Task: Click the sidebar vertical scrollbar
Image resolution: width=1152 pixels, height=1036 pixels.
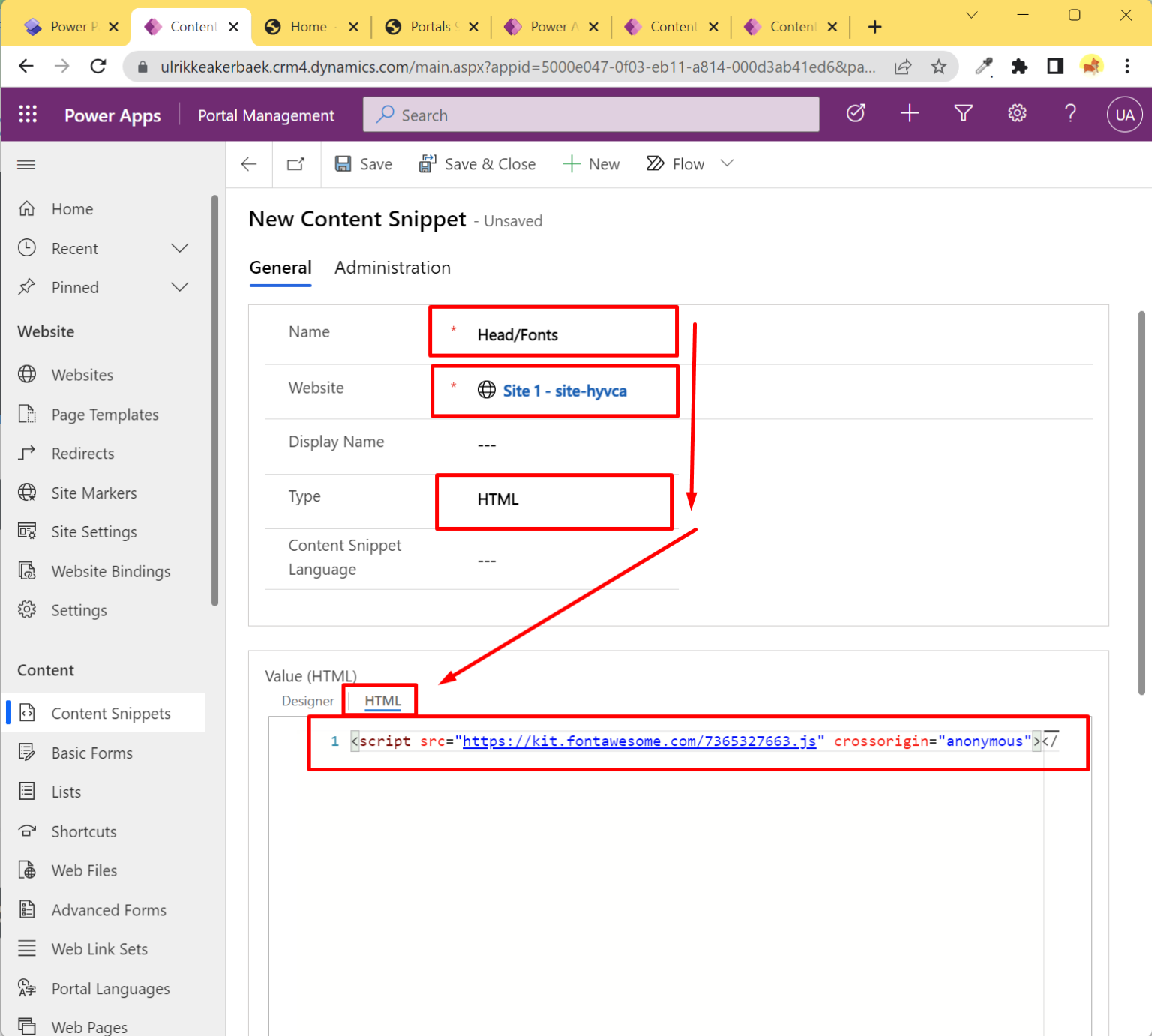Action: pyautogui.click(x=215, y=401)
